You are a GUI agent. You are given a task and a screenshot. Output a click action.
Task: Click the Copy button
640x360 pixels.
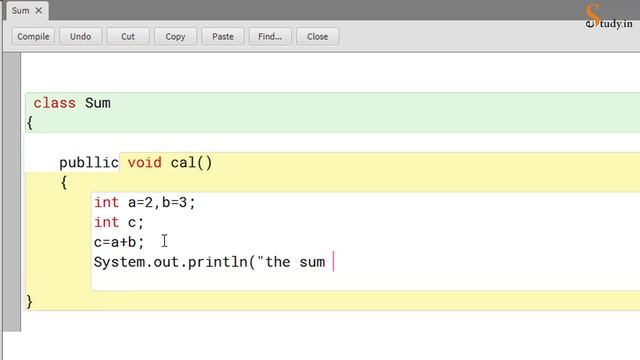point(175,37)
